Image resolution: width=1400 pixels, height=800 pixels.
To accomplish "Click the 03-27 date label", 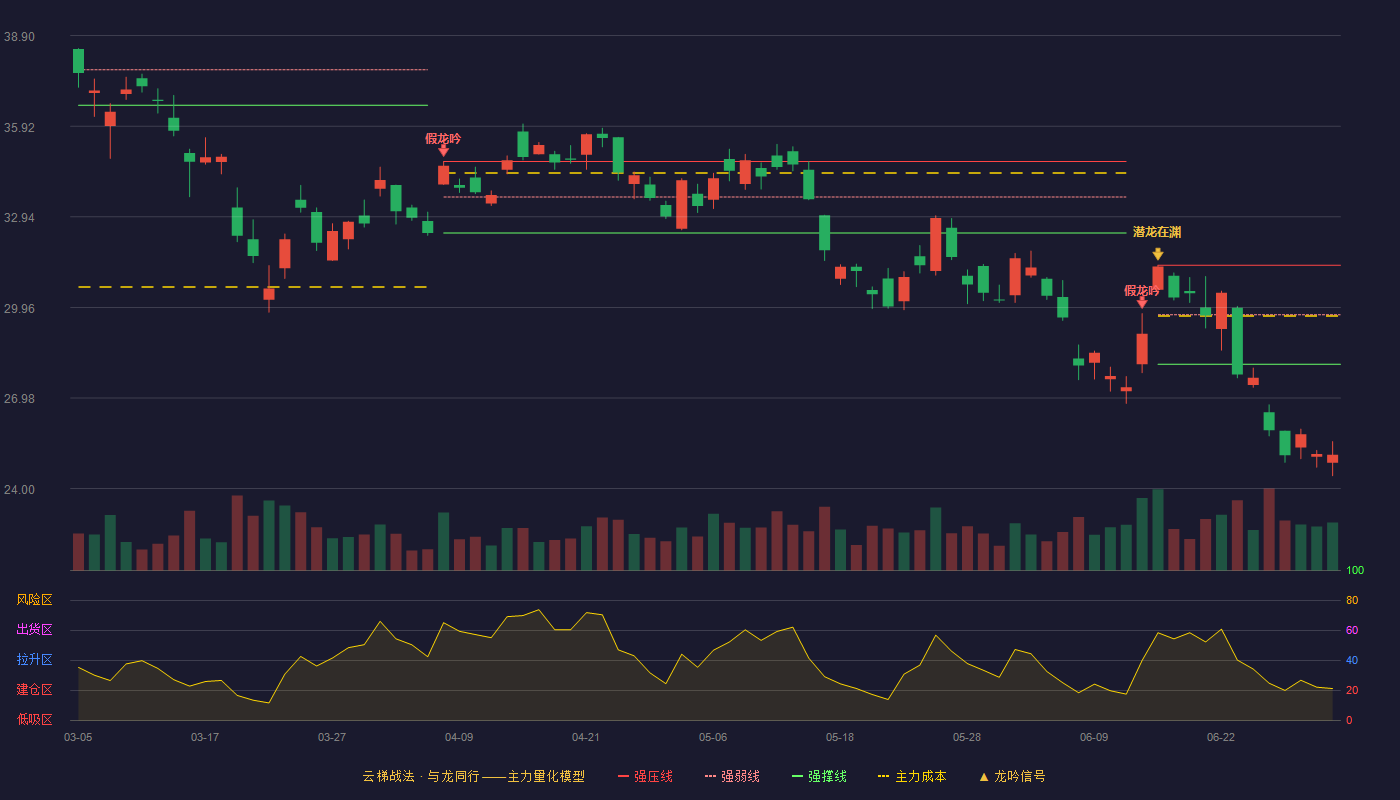I will pos(332,737).
